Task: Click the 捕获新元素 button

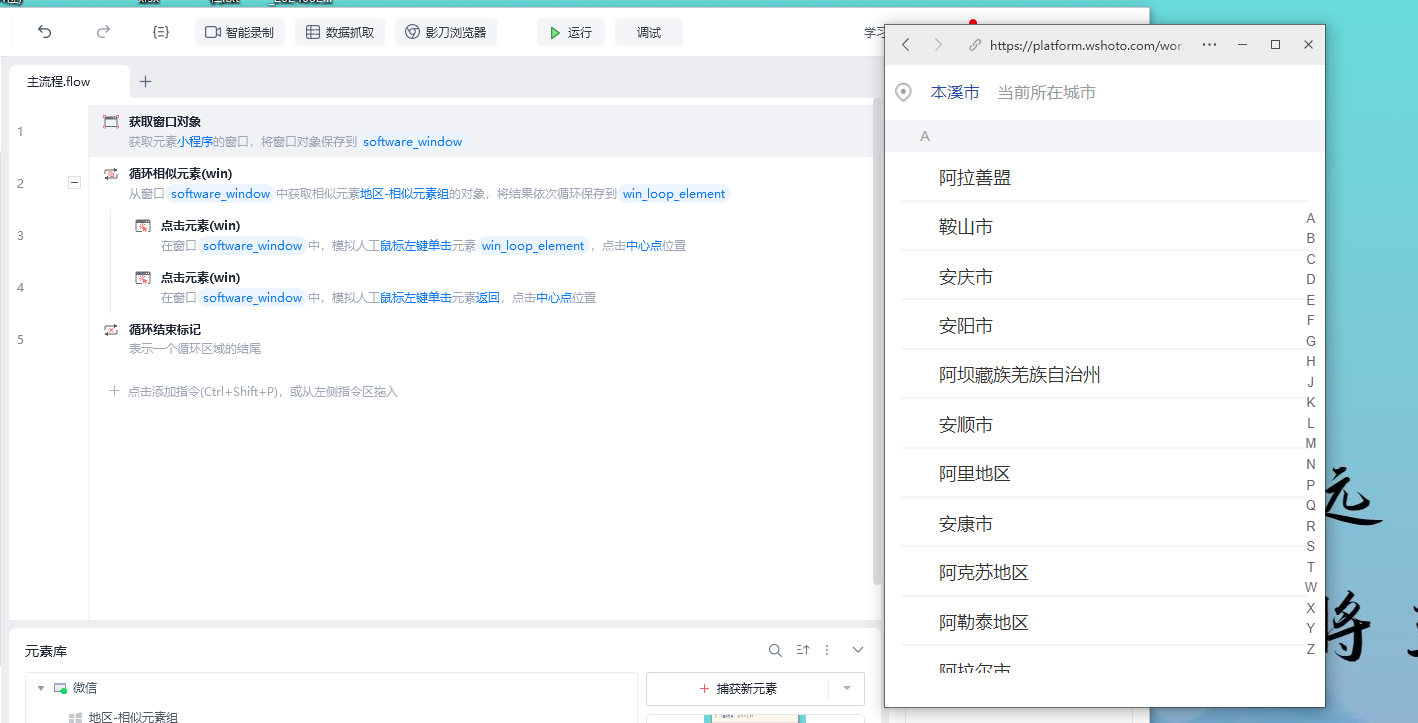Action: [x=737, y=688]
